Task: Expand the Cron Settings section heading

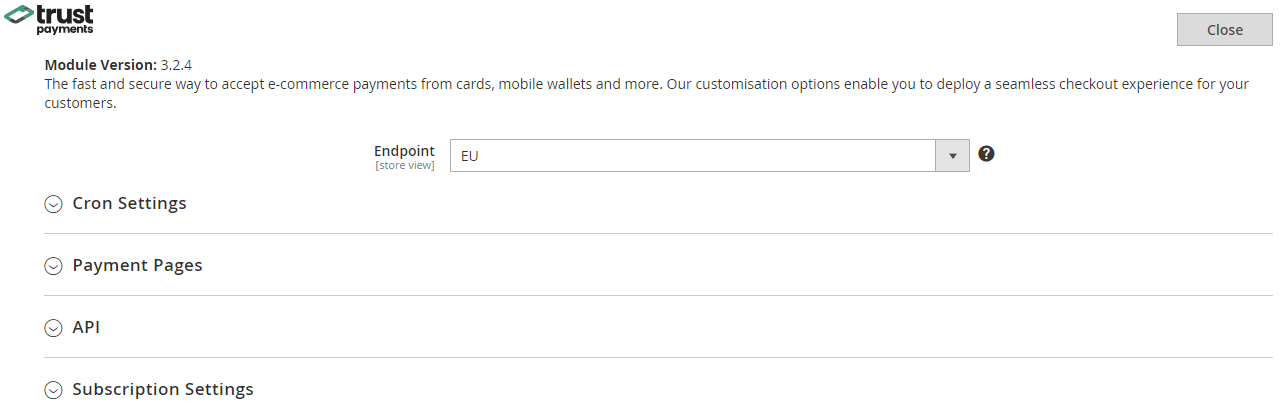Action: tap(129, 204)
